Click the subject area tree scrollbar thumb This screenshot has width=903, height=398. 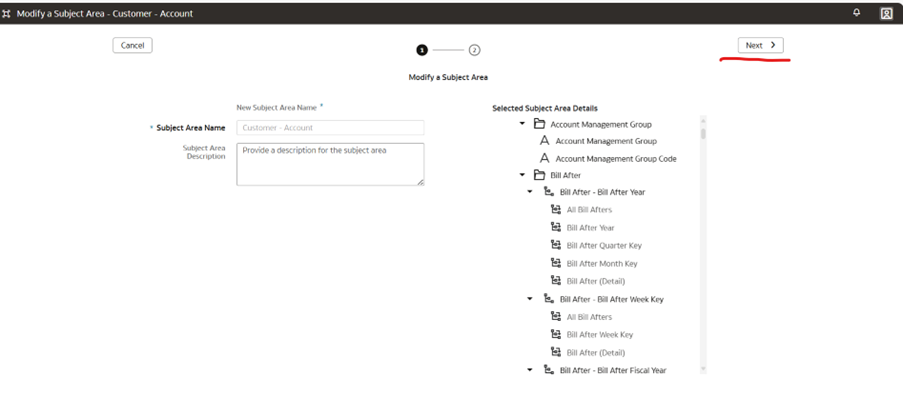(703, 134)
